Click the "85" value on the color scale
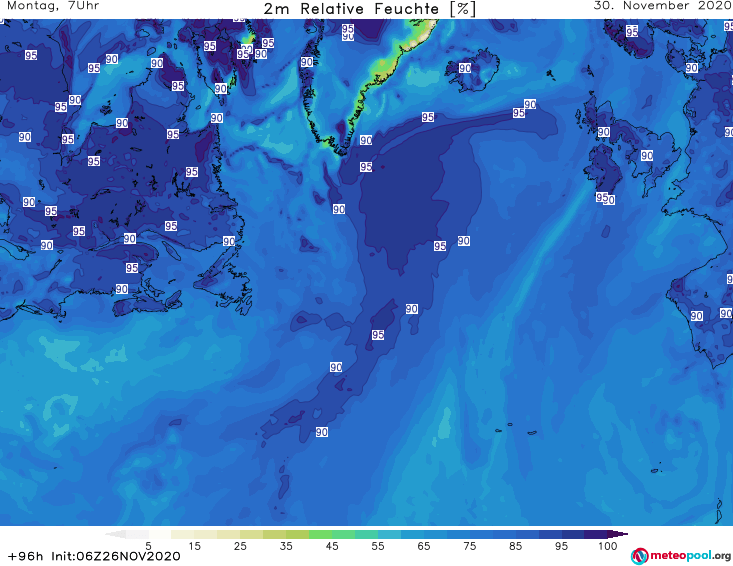The height and width of the screenshot is (566, 733). tap(515, 546)
